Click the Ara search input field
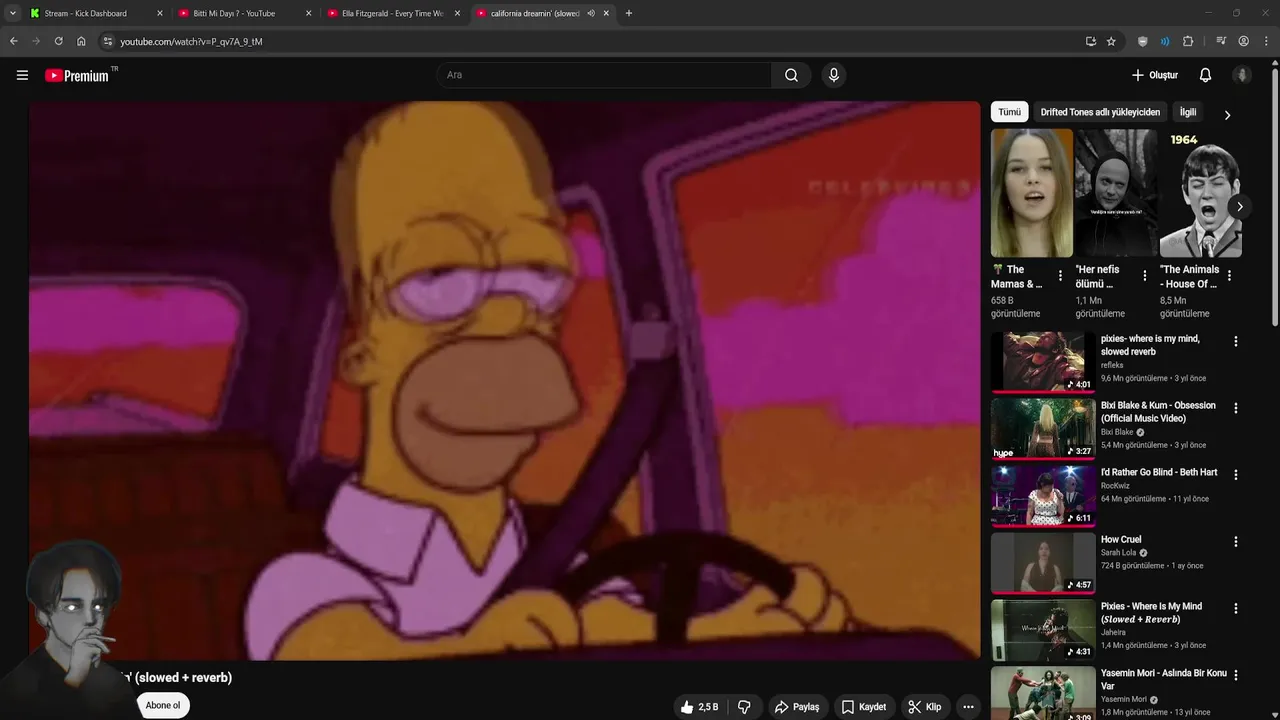1280x720 pixels. [x=604, y=75]
